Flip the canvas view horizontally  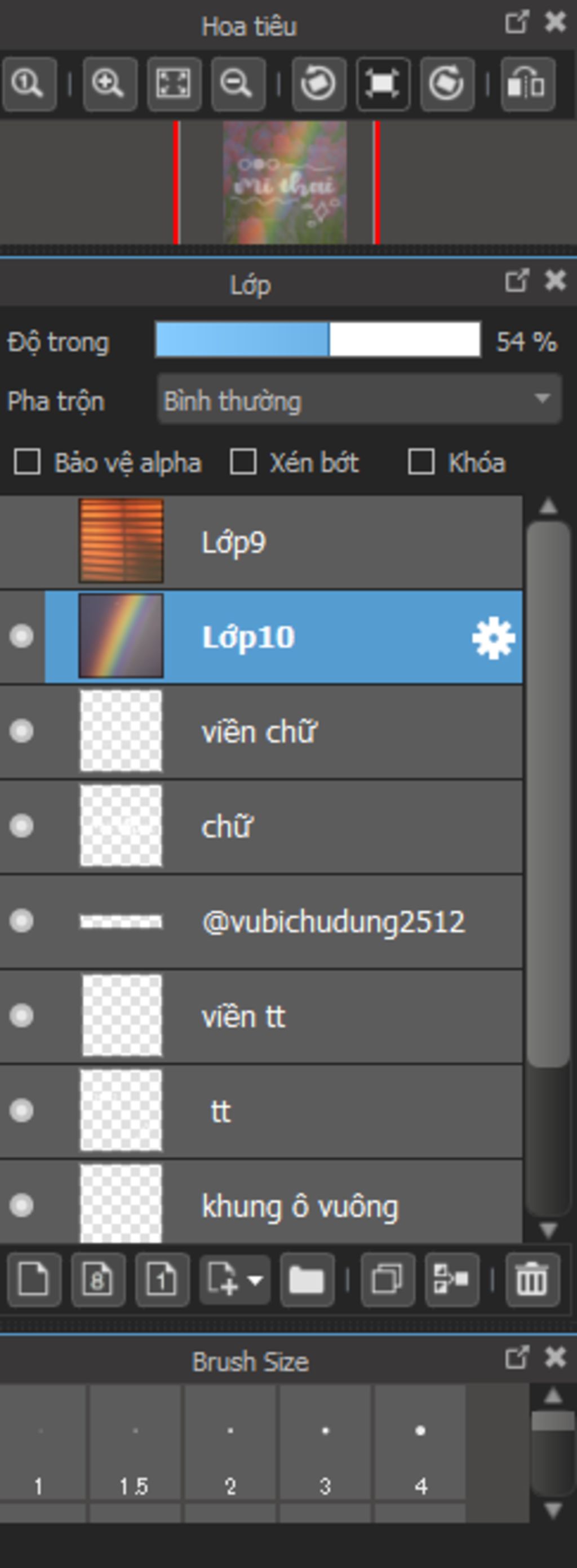[527, 83]
